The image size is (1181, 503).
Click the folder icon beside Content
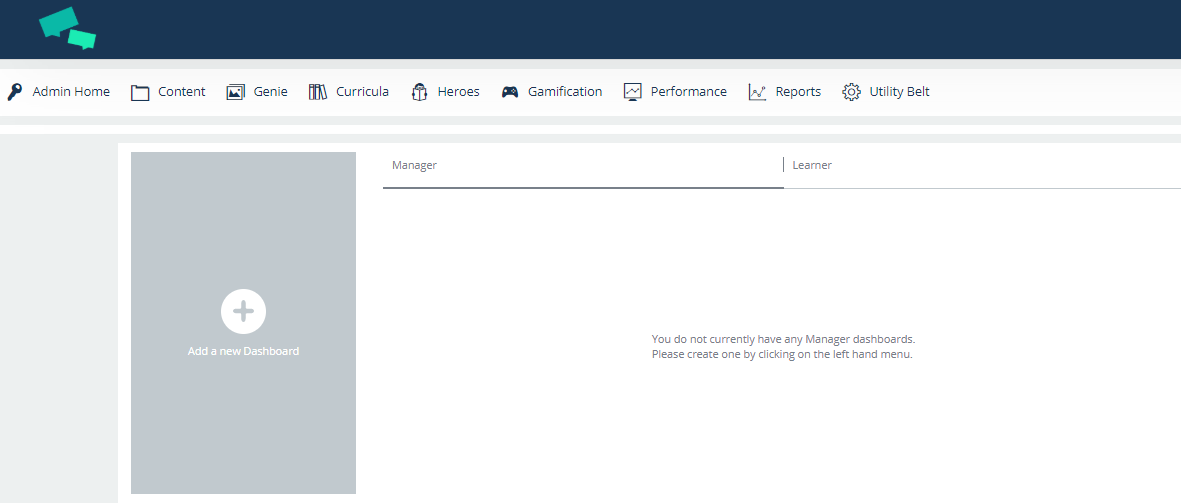[140, 92]
